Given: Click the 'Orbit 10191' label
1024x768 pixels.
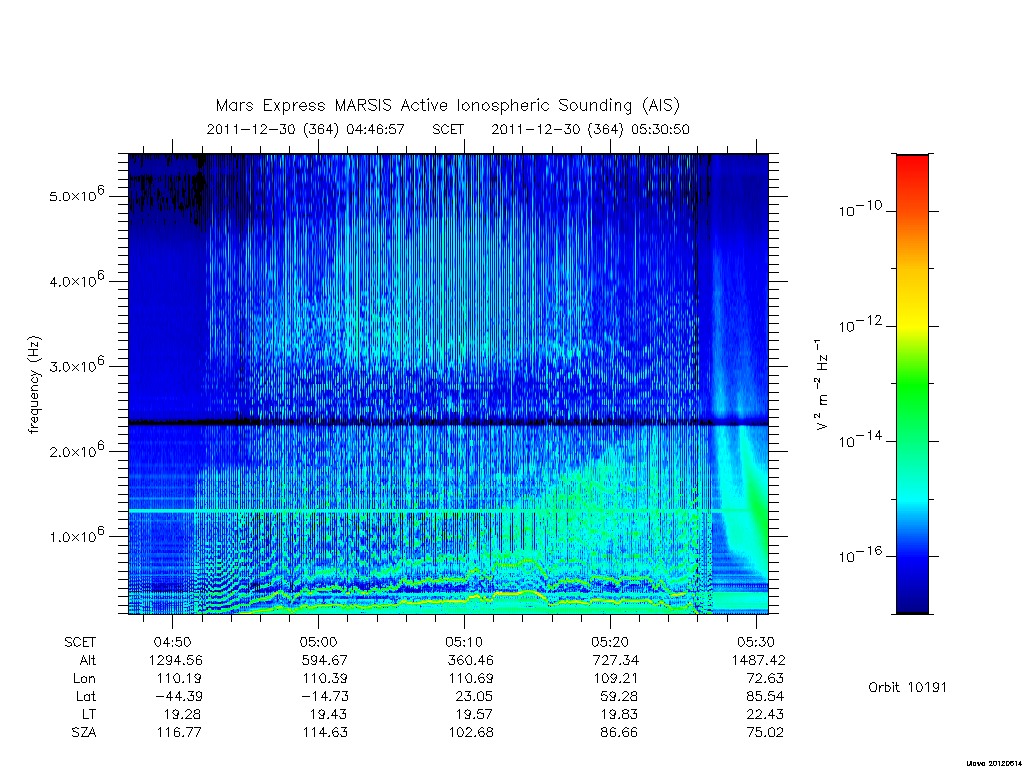Looking at the screenshot, I should click(907, 687).
